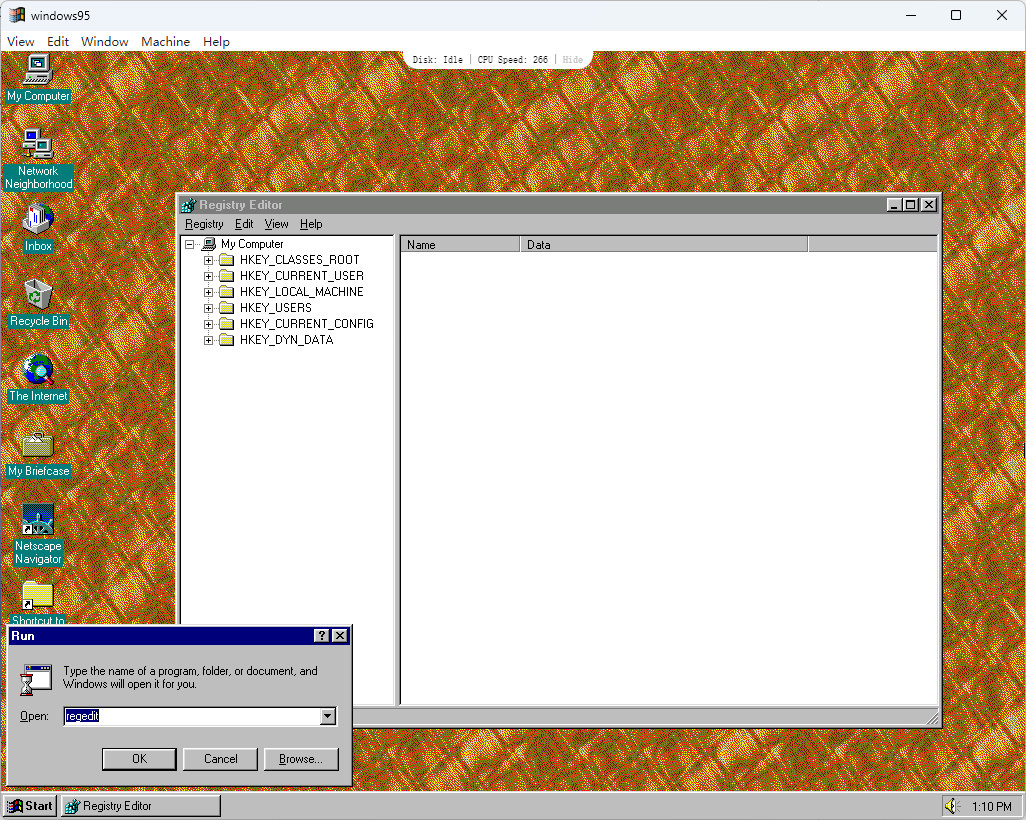This screenshot has height=820, width=1026.
Task: Click OK in the Run dialog
Action: tap(139, 758)
